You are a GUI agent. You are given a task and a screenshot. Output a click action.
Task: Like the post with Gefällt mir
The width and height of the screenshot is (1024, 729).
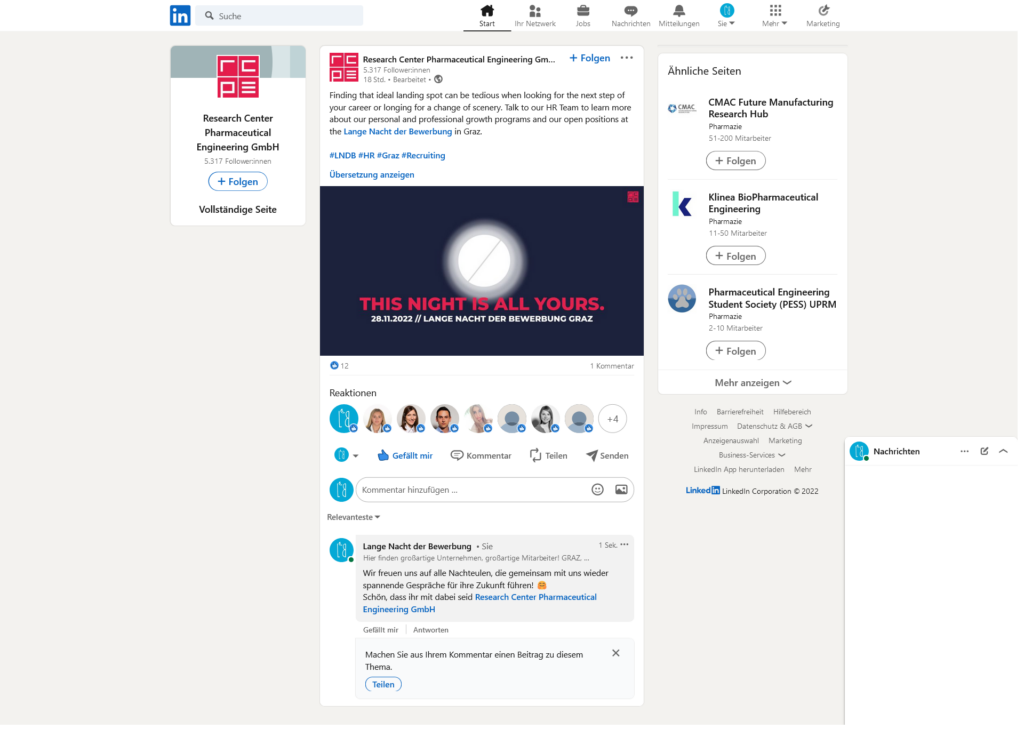[405, 455]
